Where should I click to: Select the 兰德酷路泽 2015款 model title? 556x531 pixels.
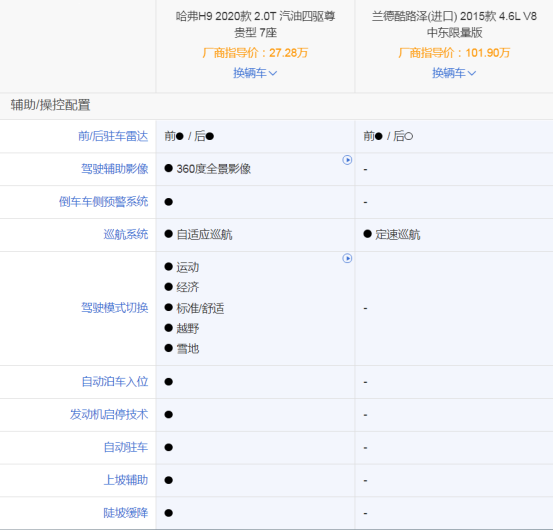pyautogui.click(x=454, y=24)
